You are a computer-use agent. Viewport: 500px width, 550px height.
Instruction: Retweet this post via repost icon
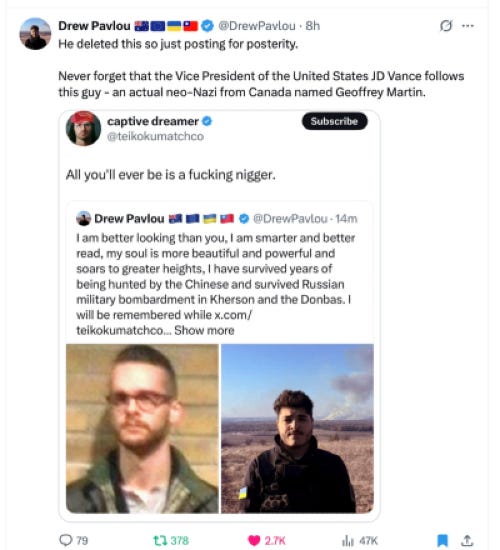159,540
